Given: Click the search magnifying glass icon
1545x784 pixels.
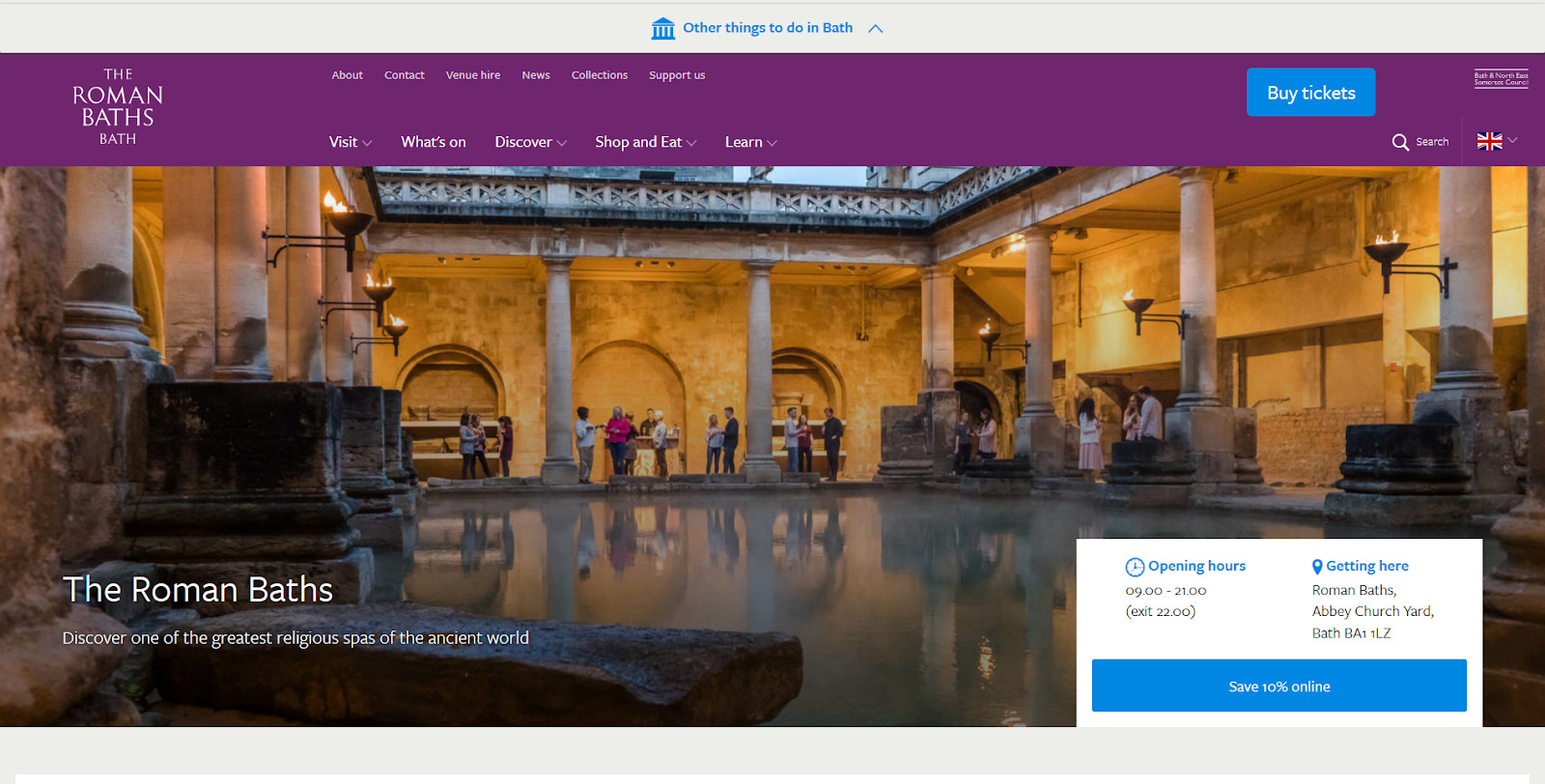Looking at the screenshot, I should (x=1400, y=142).
